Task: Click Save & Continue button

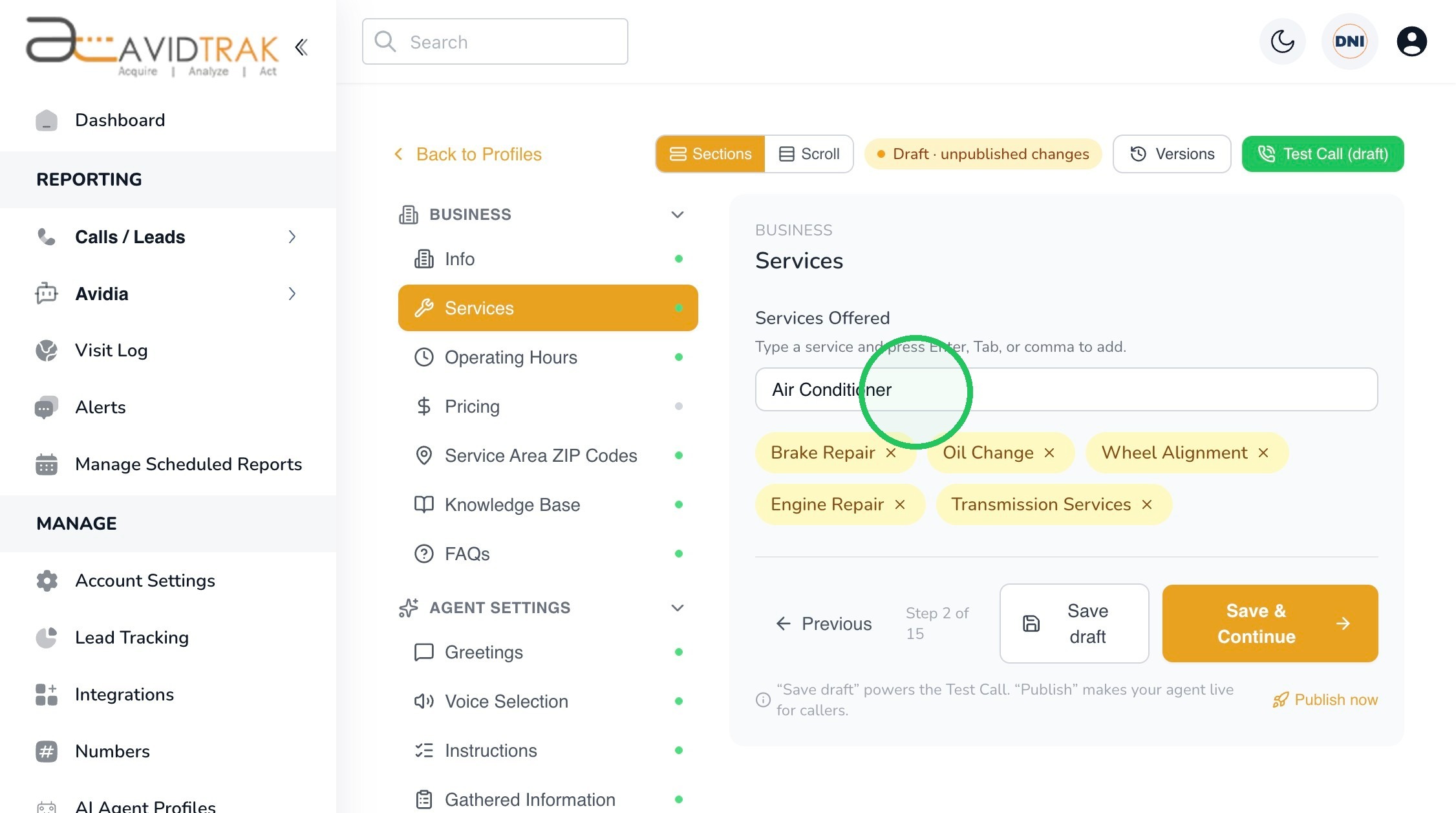Action: click(x=1270, y=623)
